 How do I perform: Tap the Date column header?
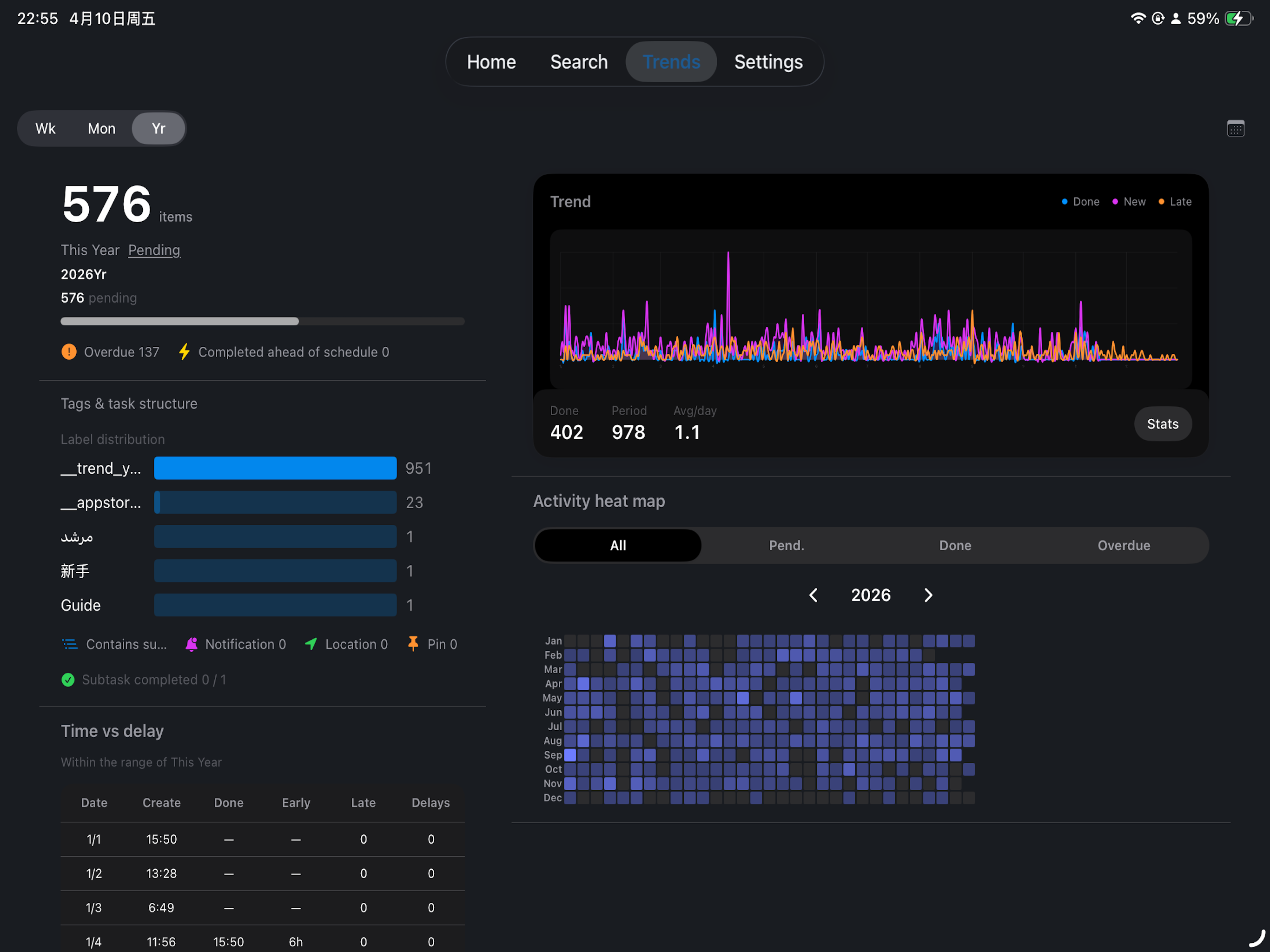tap(94, 803)
